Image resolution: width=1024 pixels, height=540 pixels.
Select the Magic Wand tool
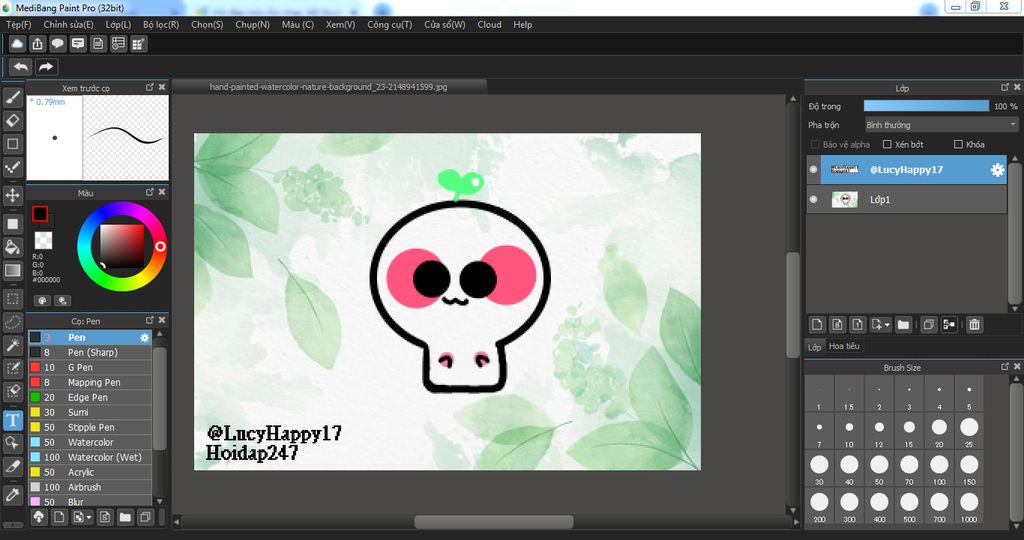(x=12, y=345)
